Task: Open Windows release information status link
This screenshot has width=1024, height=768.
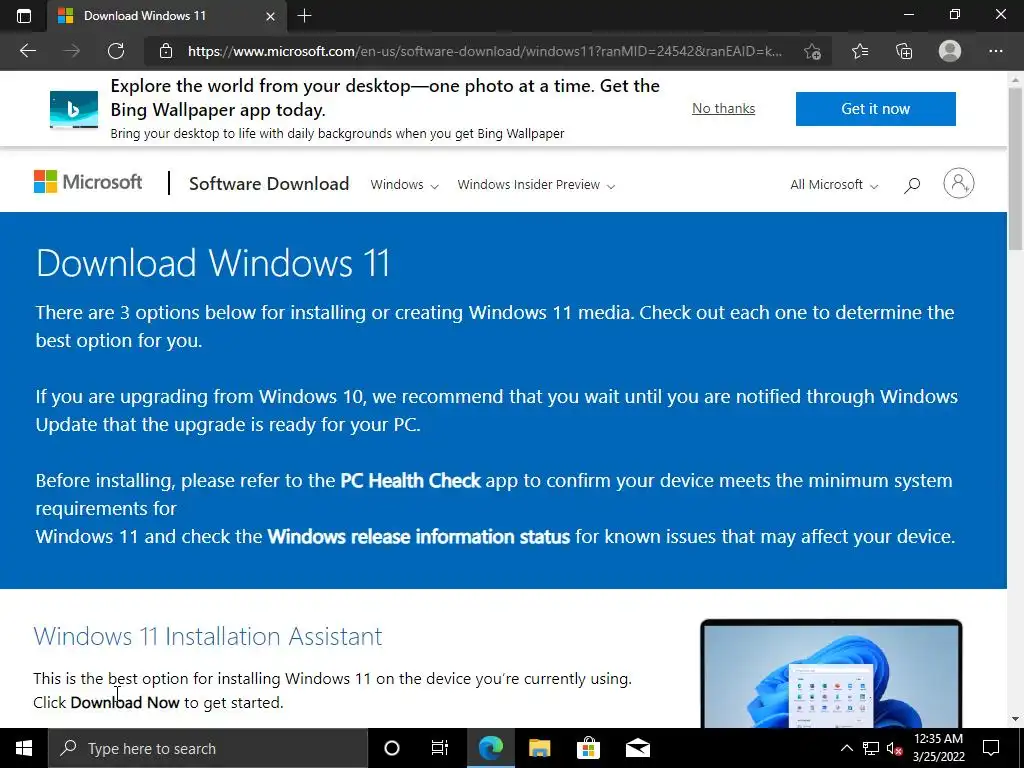Action: click(419, 537)
